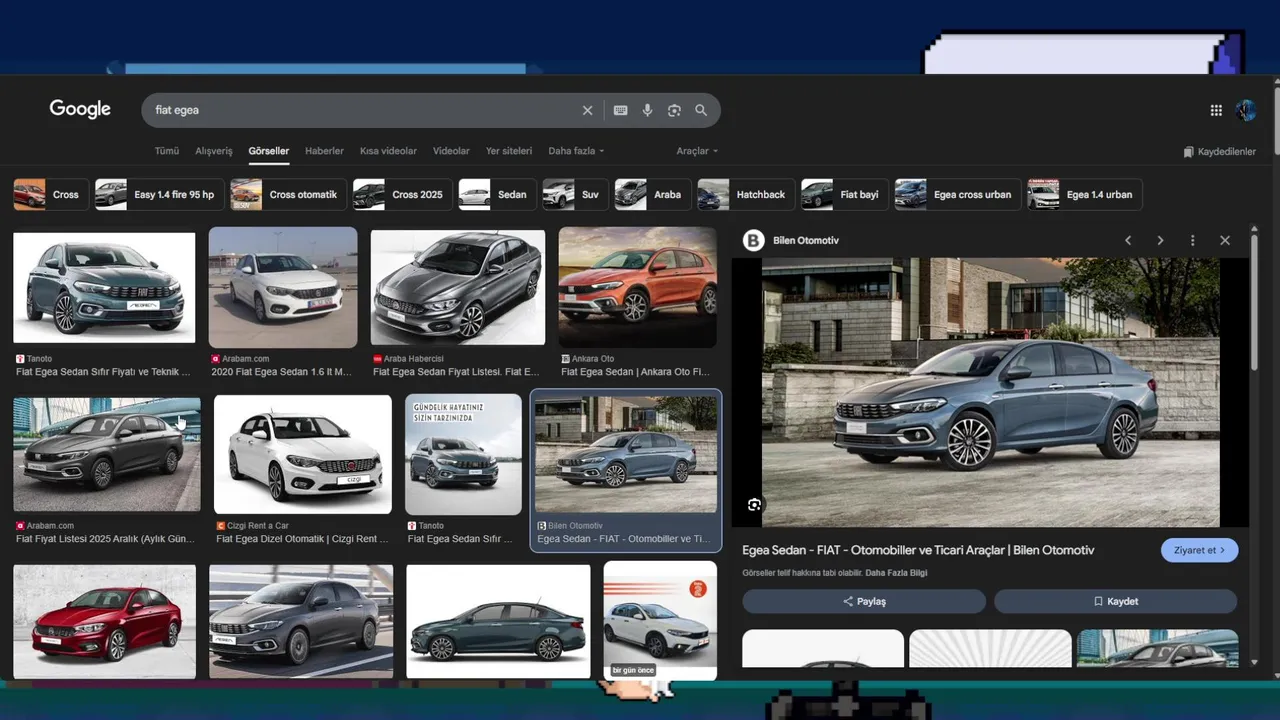1280x720 pixels.
Task: Select the Egea cross urban chip
Action: tap(958, 194)
